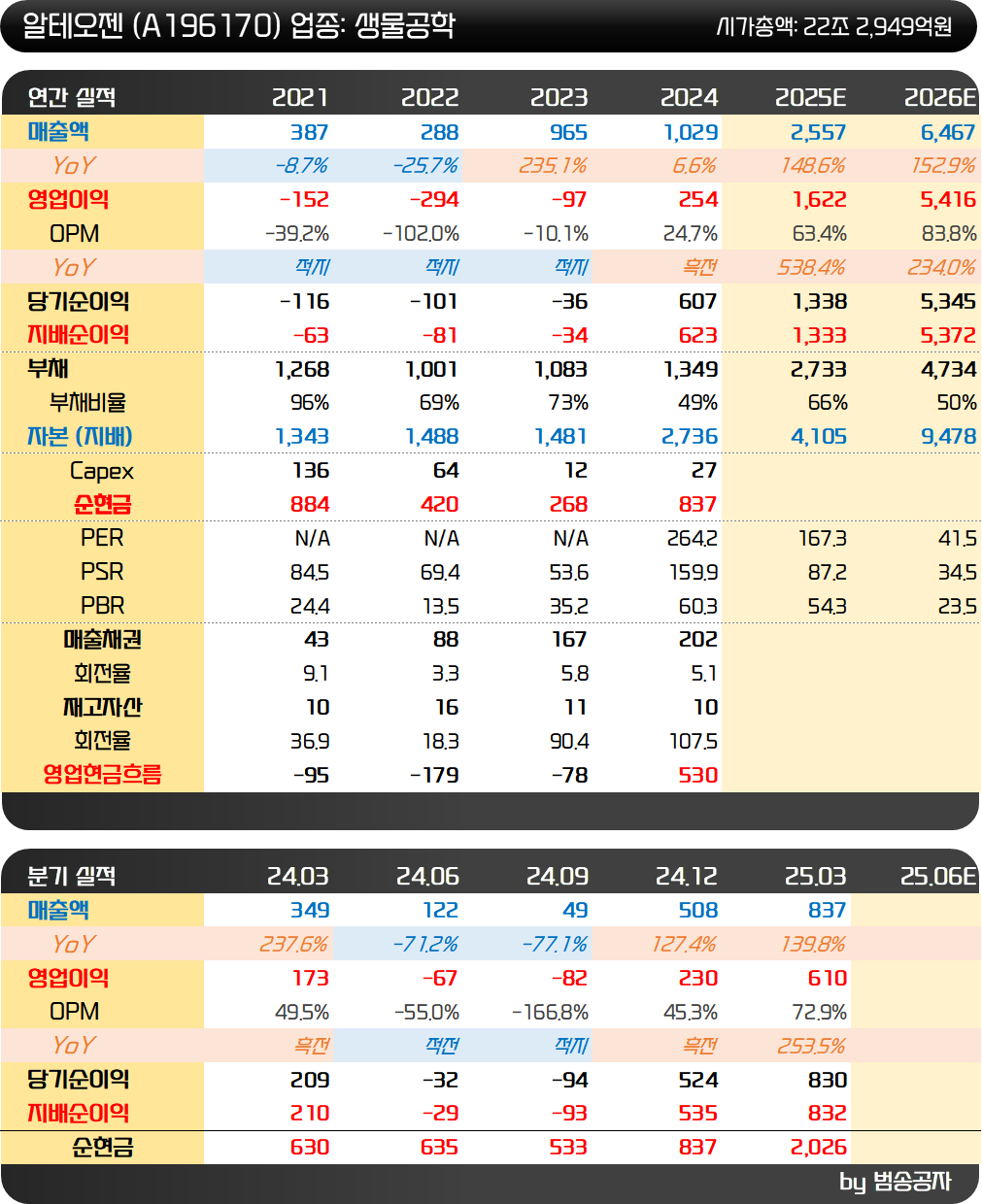Click 영업현금흐름 value -179
The height and width of the screenshot is (1204, 982).
point(434,776)
